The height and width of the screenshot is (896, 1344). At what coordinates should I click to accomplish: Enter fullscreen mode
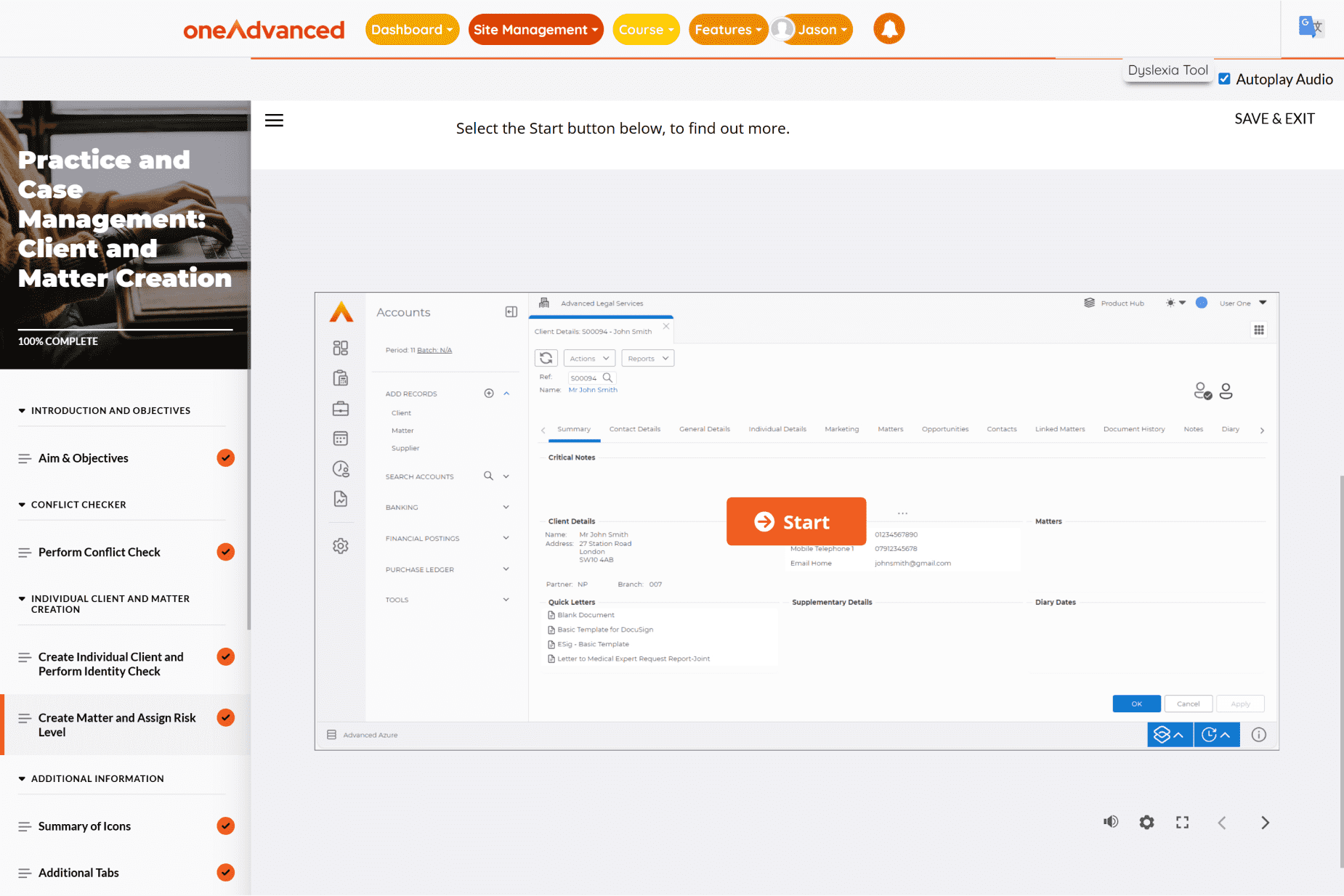coord(1182,822)
